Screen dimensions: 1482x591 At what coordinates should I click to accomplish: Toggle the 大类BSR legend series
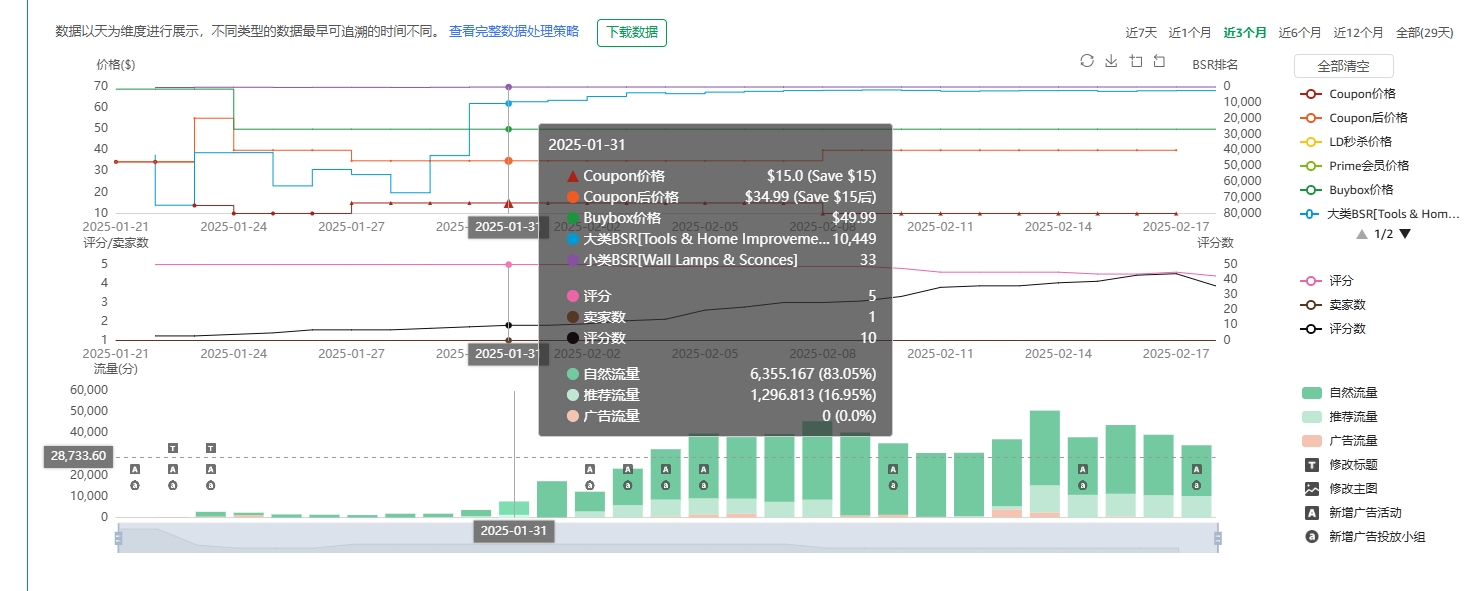coord(1380,214)
